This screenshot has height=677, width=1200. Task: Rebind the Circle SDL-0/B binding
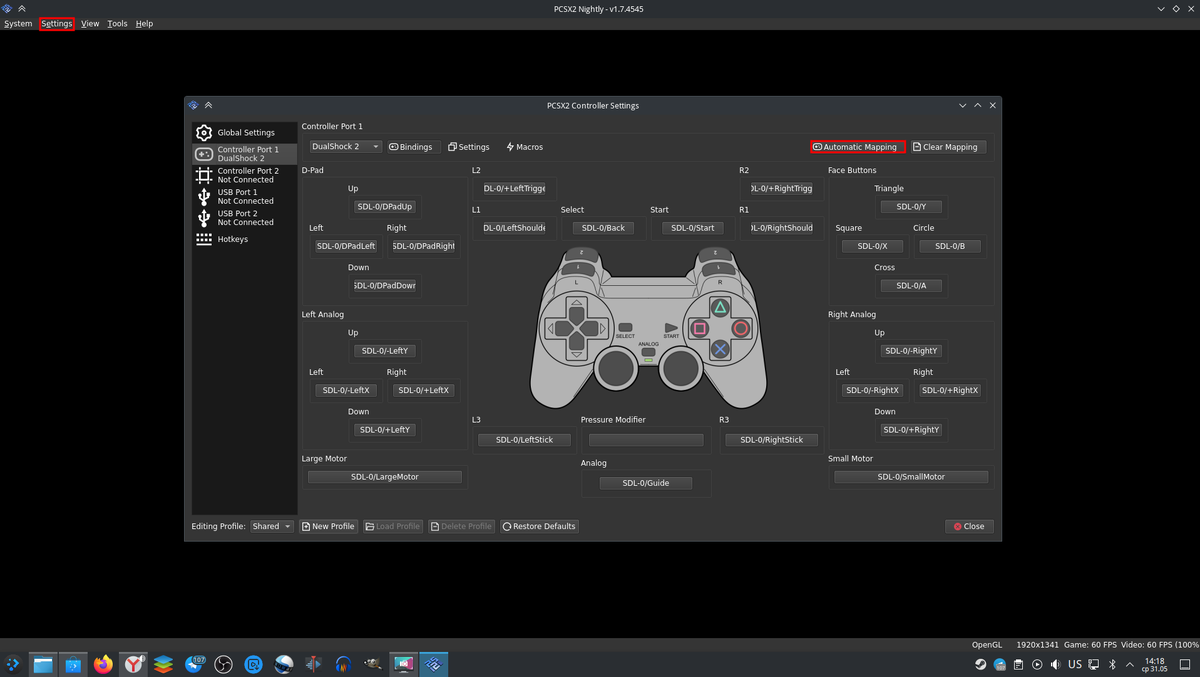[950, 246]
